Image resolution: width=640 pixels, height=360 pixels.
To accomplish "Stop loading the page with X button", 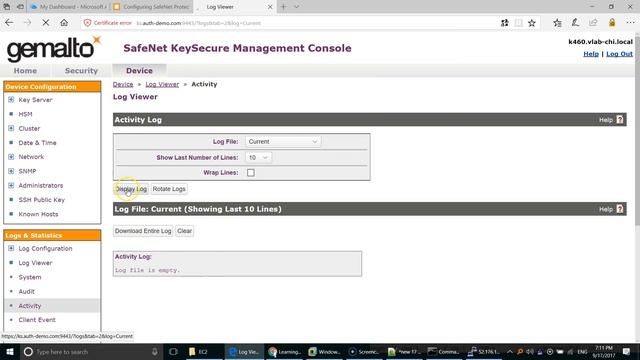I will 46,23.
